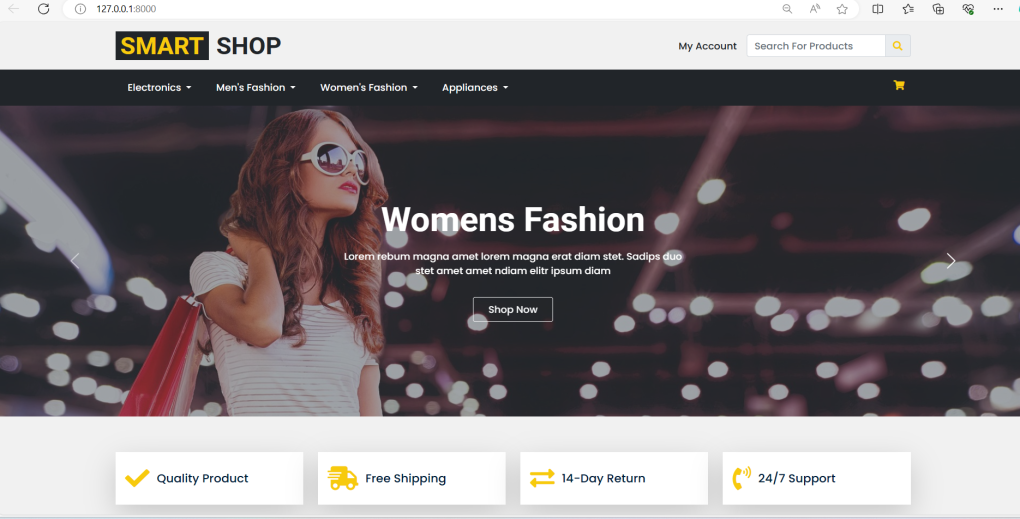Expand the Appliances dropdown
The image size is (1020, 519).
coord(474,88)
